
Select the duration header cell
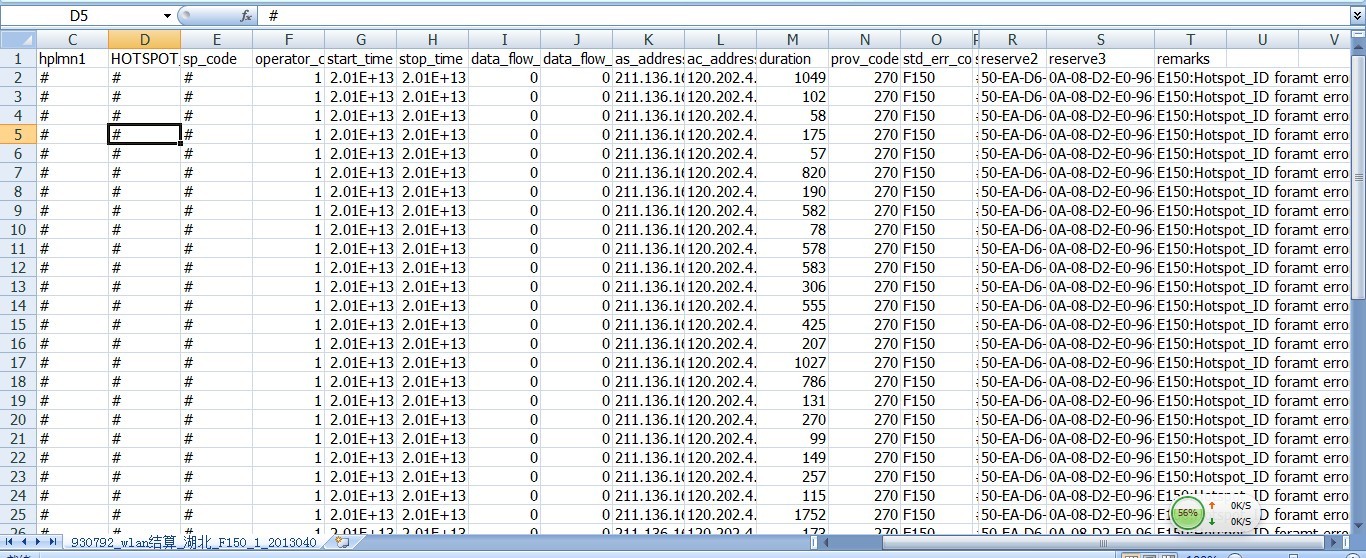point(792,59)
